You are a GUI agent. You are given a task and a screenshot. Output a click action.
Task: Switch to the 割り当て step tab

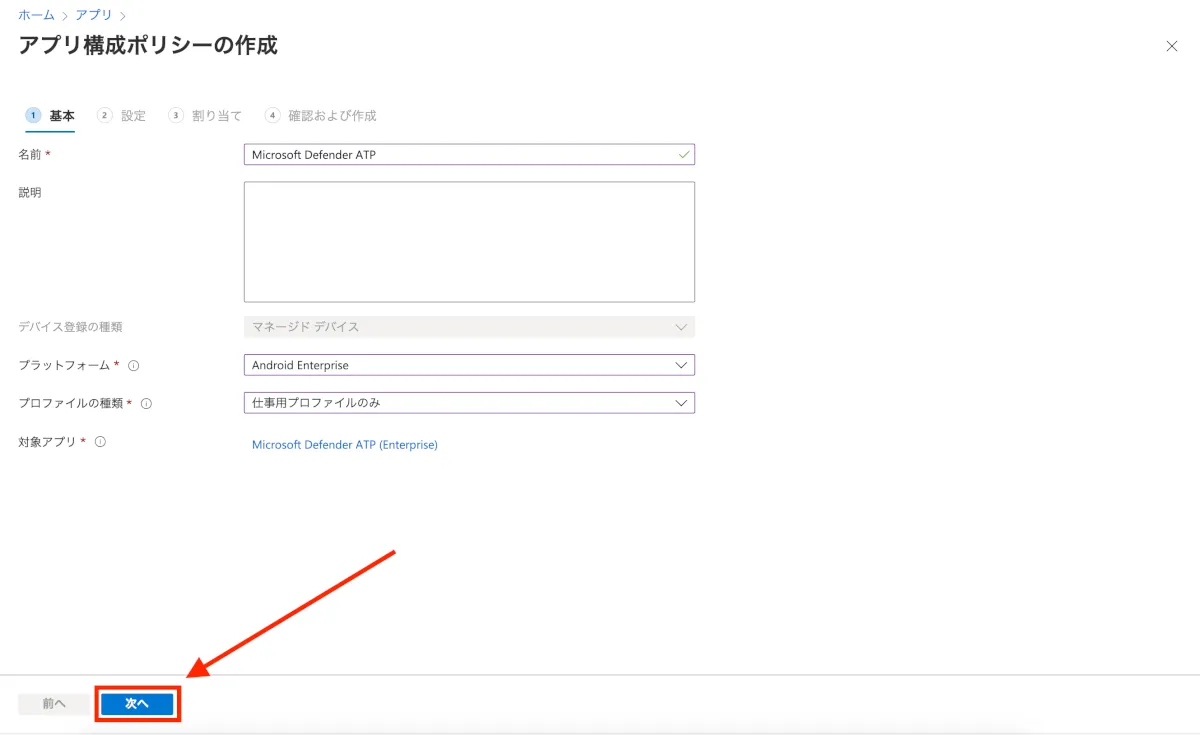click(x=206, y=116)
